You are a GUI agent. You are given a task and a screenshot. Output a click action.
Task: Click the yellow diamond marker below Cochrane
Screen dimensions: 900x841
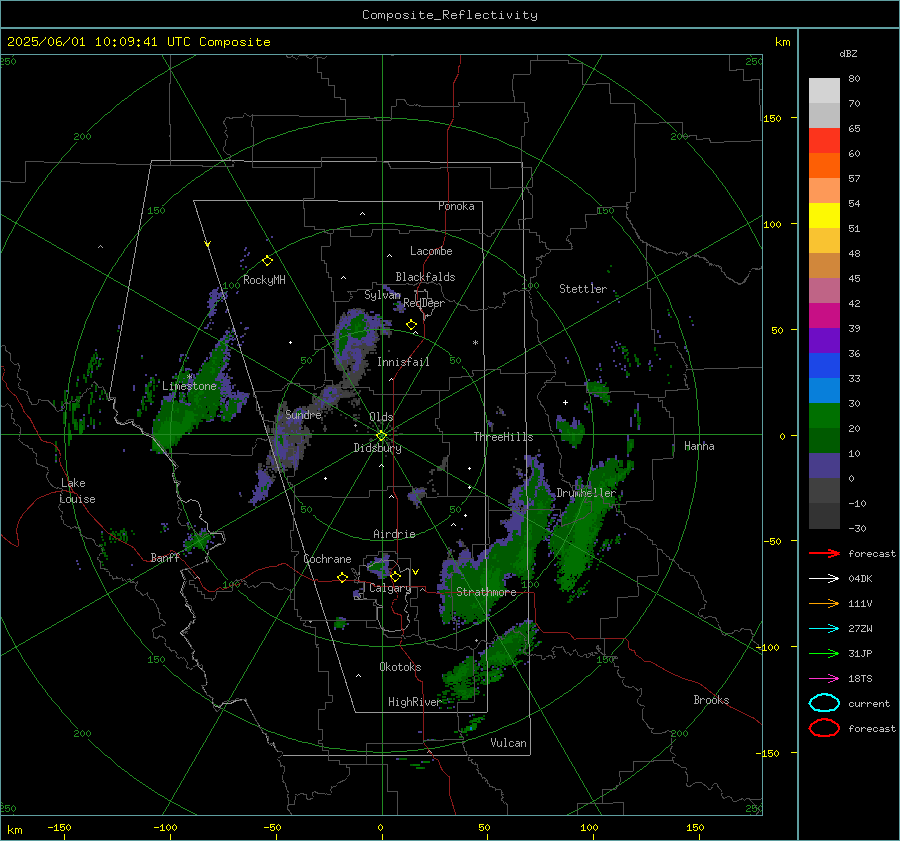342,578
